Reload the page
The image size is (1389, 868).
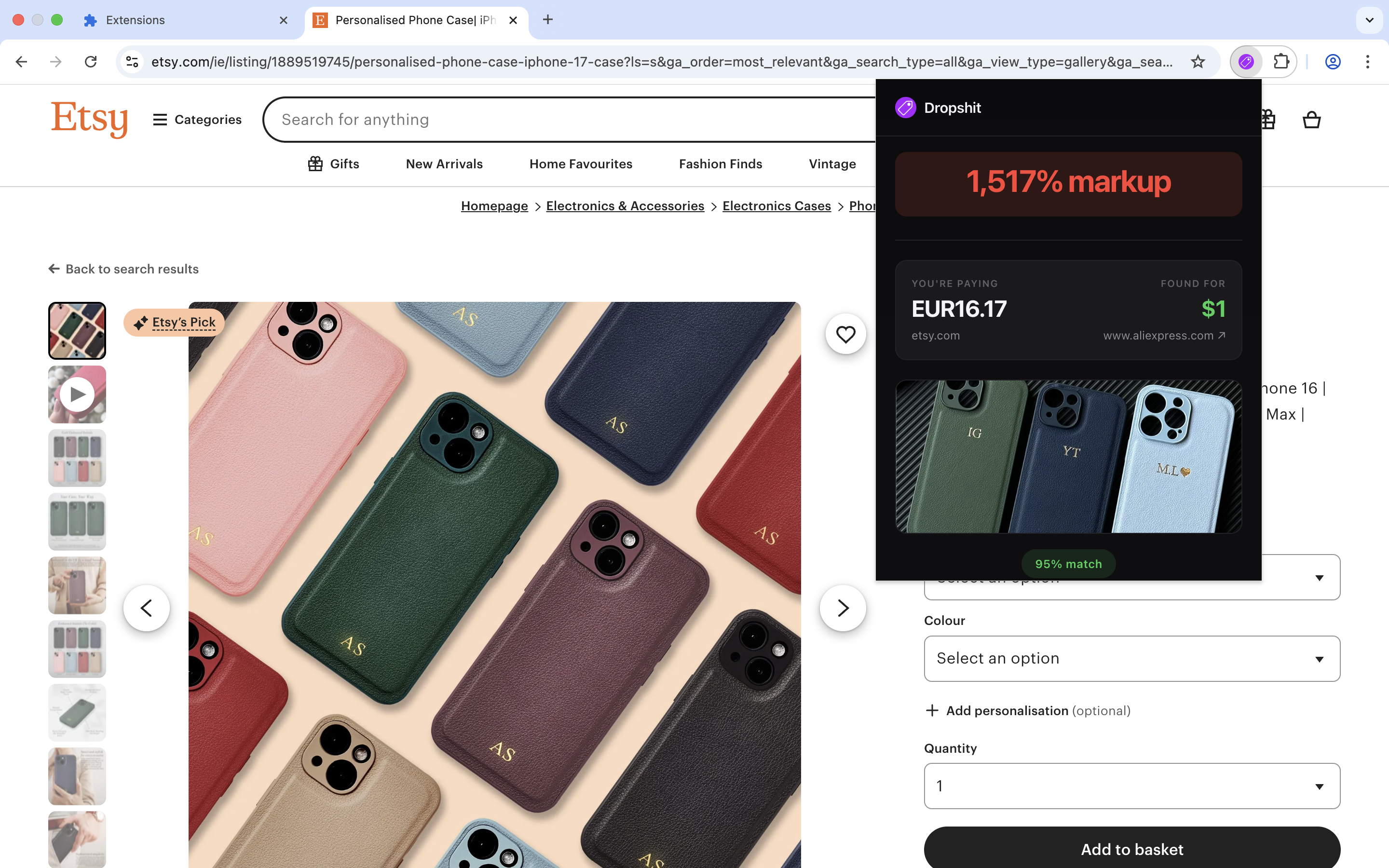[91, 61]
